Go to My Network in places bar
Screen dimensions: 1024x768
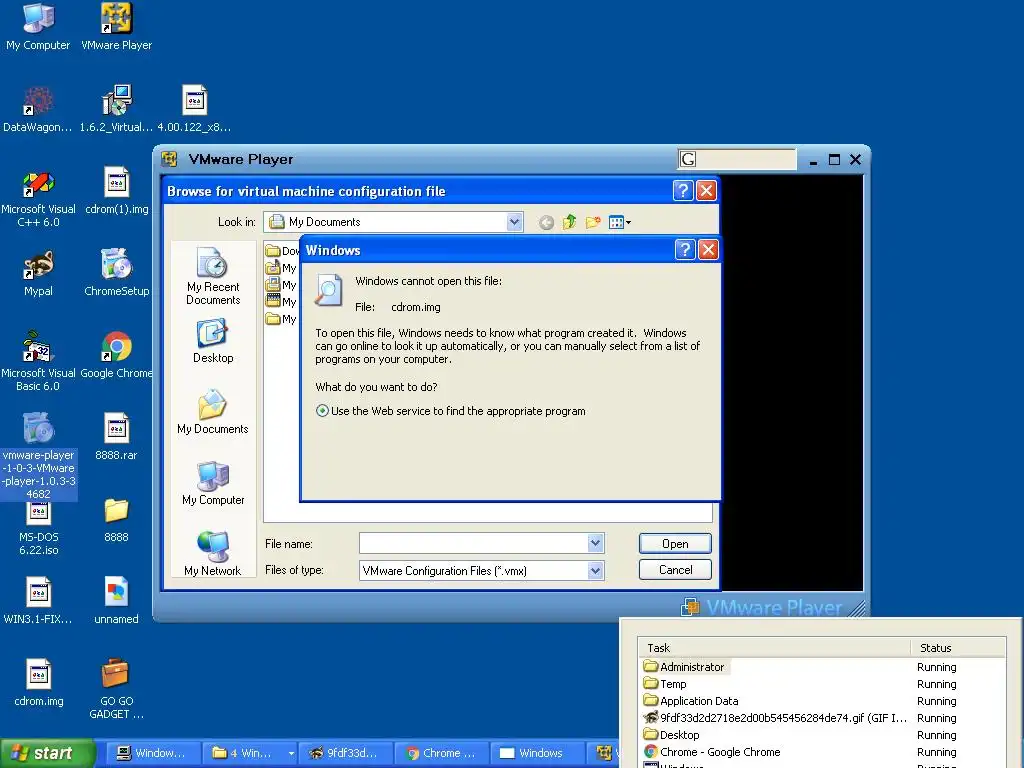point(213,554)
